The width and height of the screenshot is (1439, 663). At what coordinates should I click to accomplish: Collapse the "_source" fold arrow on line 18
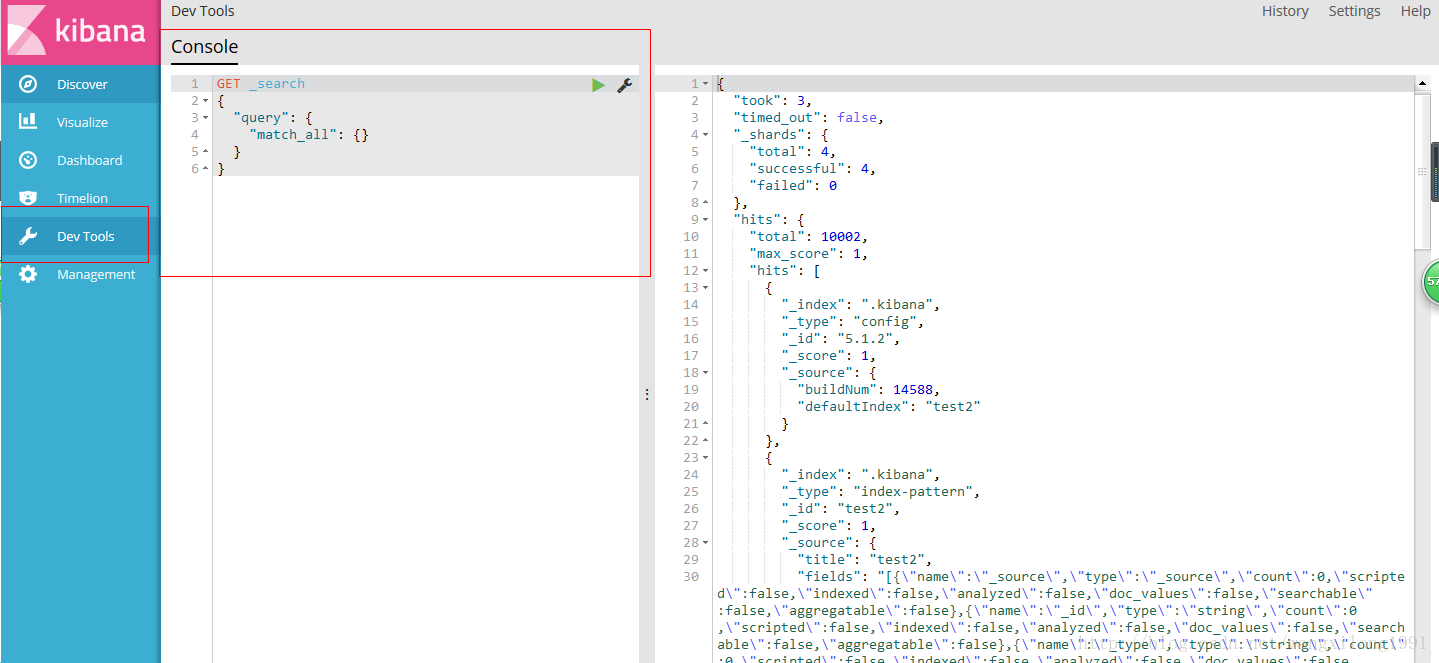tap(705, 373)
